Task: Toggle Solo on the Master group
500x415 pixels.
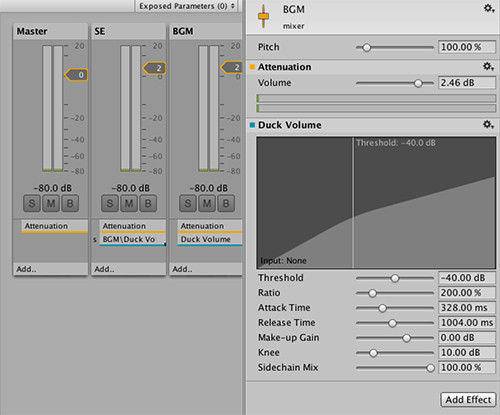Action: click(32, 203)
